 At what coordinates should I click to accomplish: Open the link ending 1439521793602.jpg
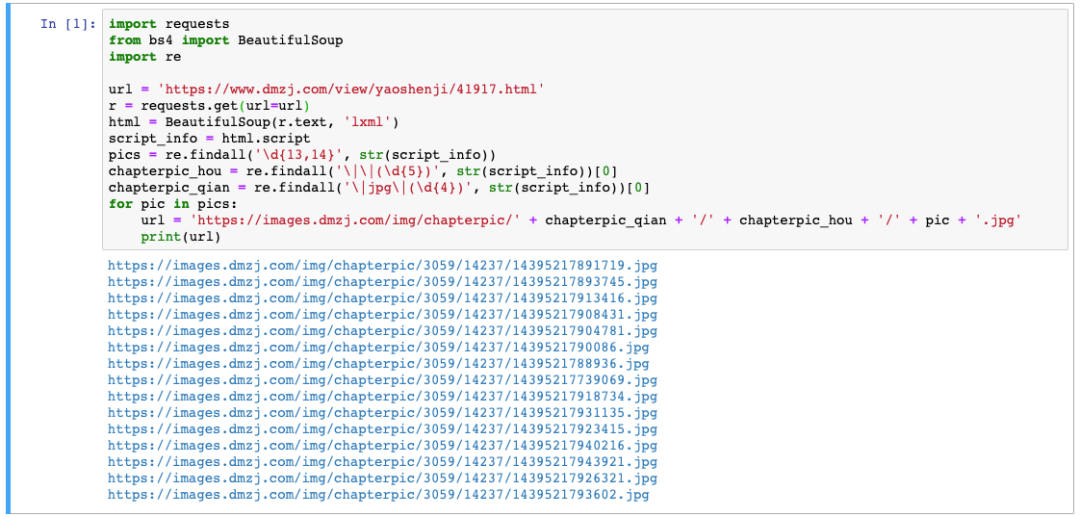[x=378, y=495]
